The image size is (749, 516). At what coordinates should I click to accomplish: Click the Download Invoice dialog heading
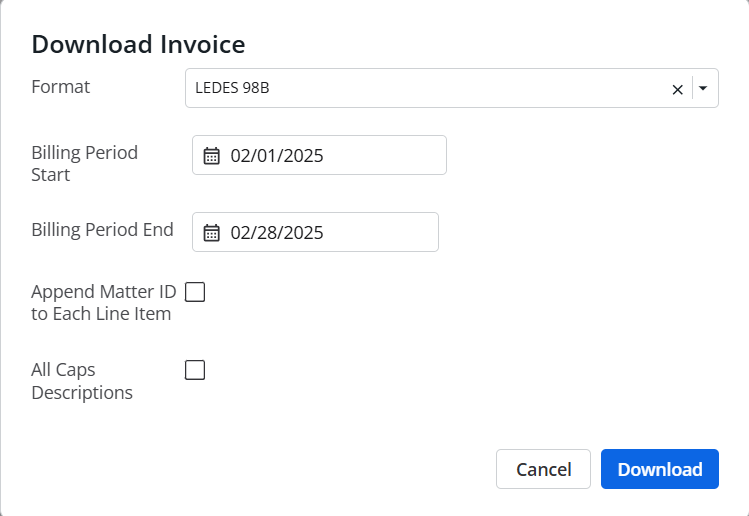[138, 44]
